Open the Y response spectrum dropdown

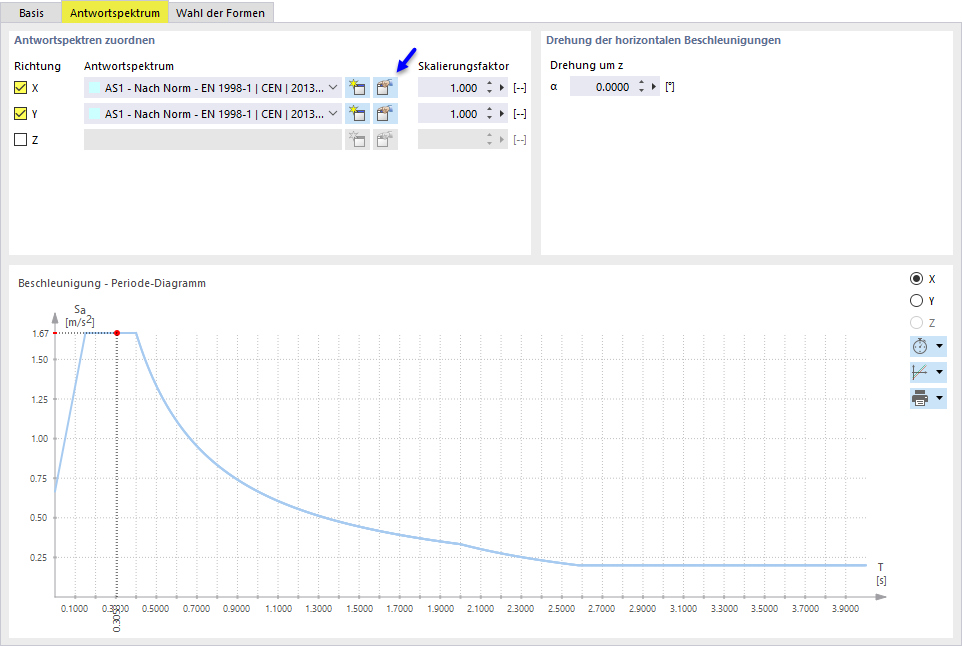pos(333,113)
